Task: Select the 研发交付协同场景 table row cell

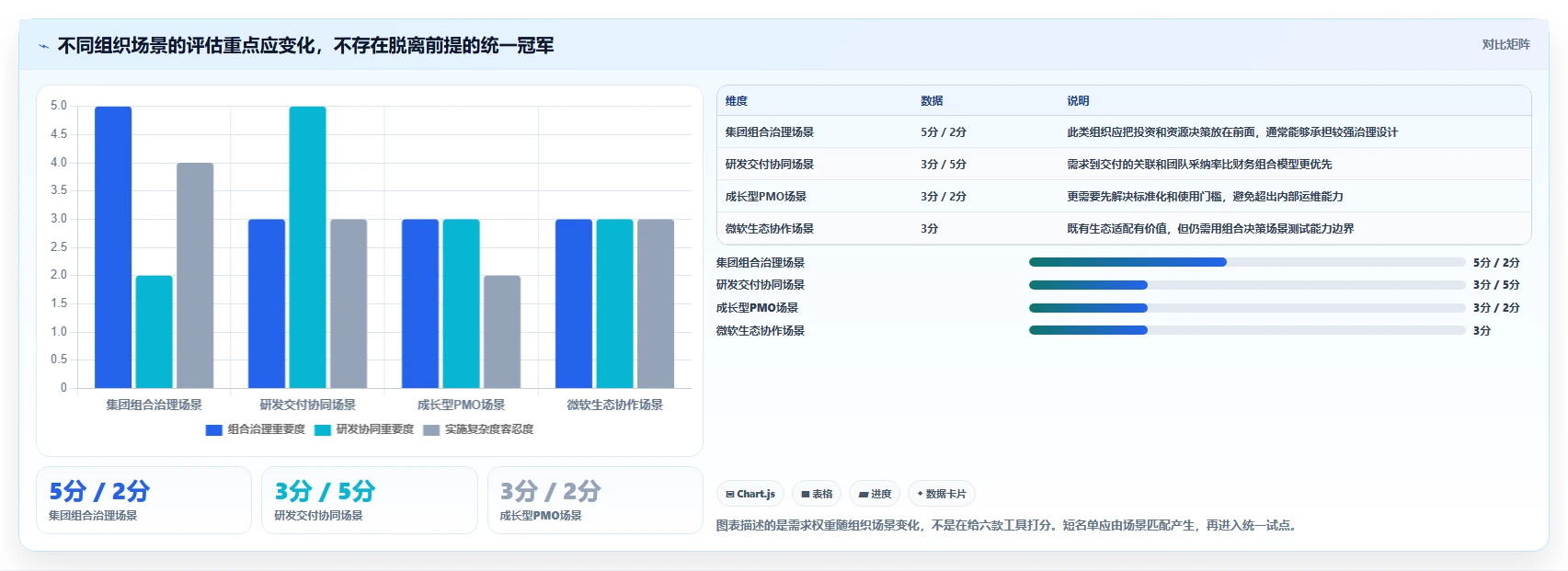Action: [770, 165]
